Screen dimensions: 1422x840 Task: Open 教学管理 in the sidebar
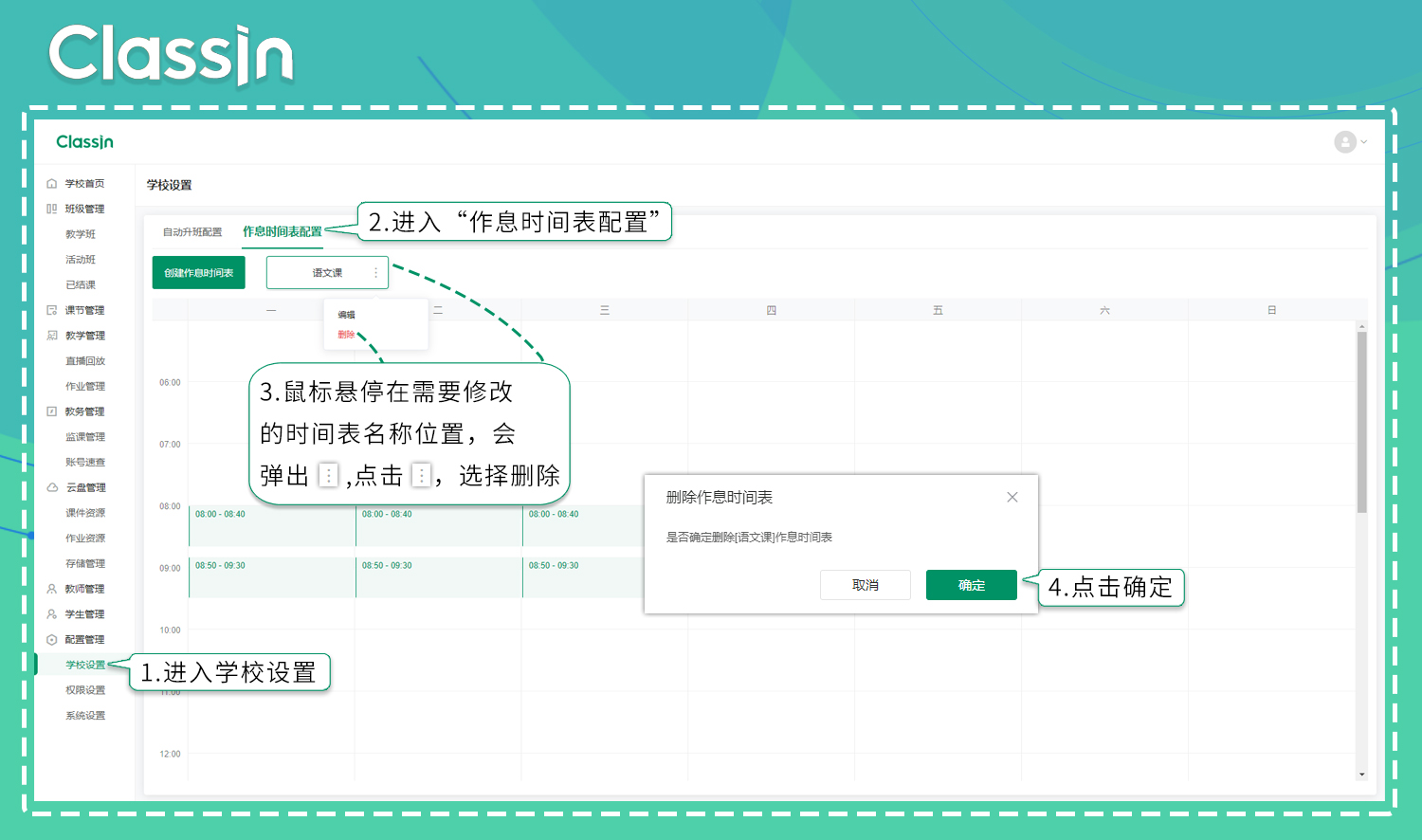[84, 336]
